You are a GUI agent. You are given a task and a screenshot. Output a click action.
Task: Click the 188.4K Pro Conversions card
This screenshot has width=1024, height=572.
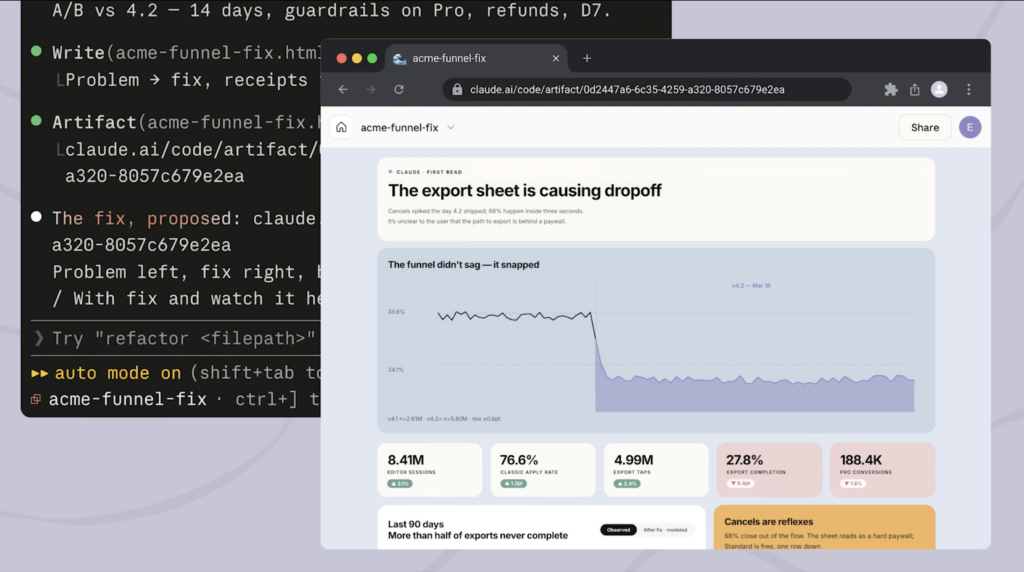point(882,470)
